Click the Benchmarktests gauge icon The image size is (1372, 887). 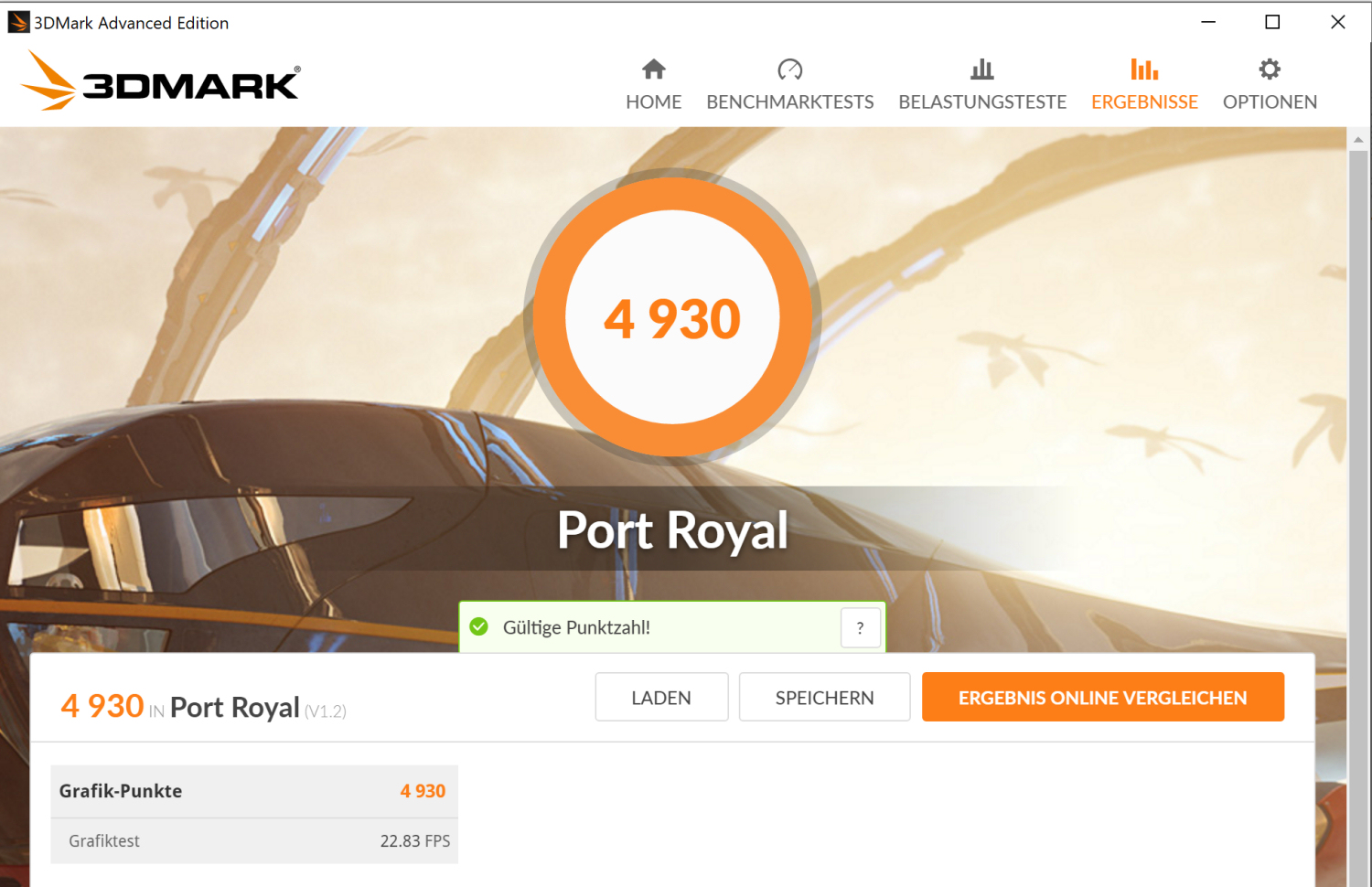pos(789,69)
